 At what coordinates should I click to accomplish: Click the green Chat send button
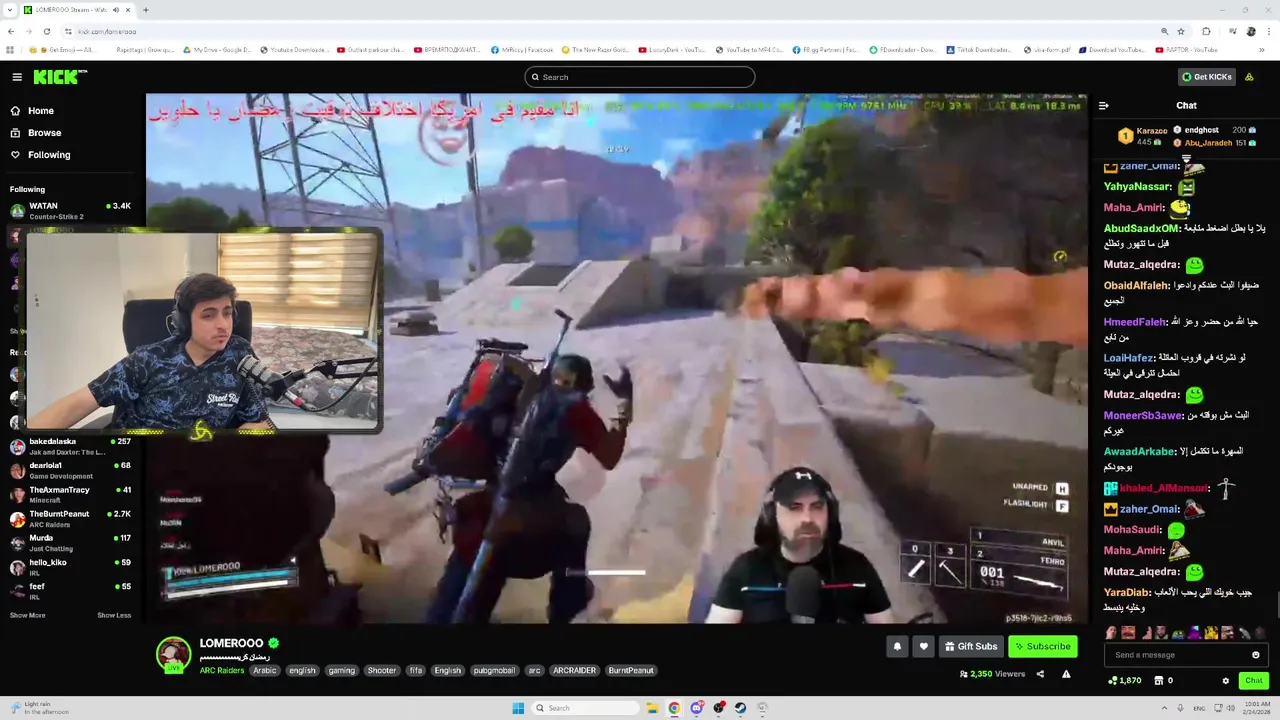(x=1254, y=681)
